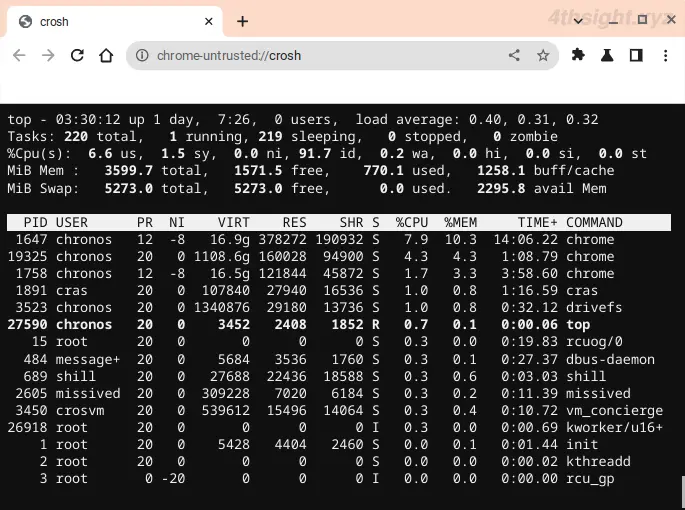Click the message+ user entry
Image resolution: width=685 pixels, height=510 pixels.
[88, 359]
